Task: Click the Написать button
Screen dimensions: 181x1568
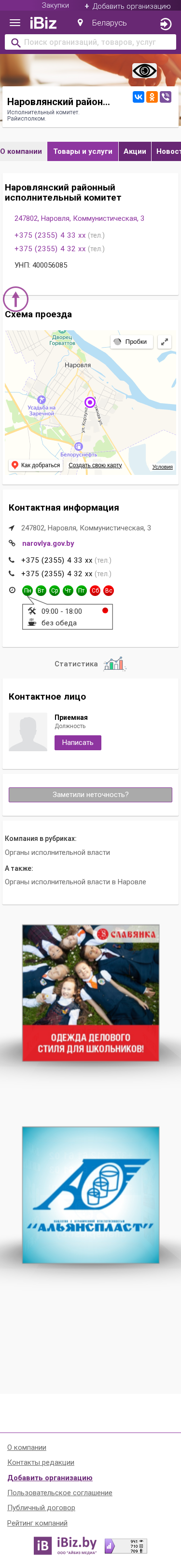Action: (77, 743)
